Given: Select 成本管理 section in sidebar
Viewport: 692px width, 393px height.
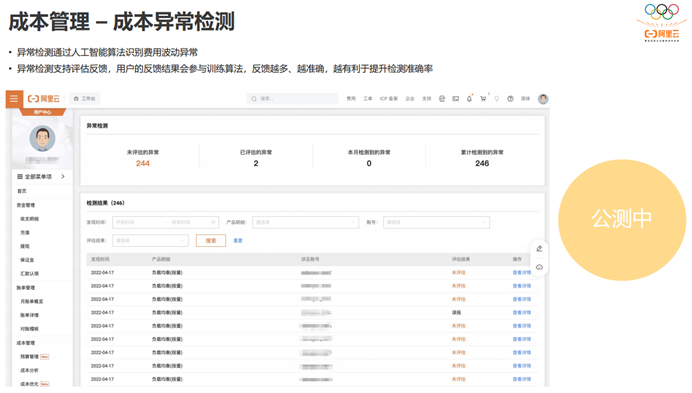Looking at the screenshot, I should (x=26, y=343).
